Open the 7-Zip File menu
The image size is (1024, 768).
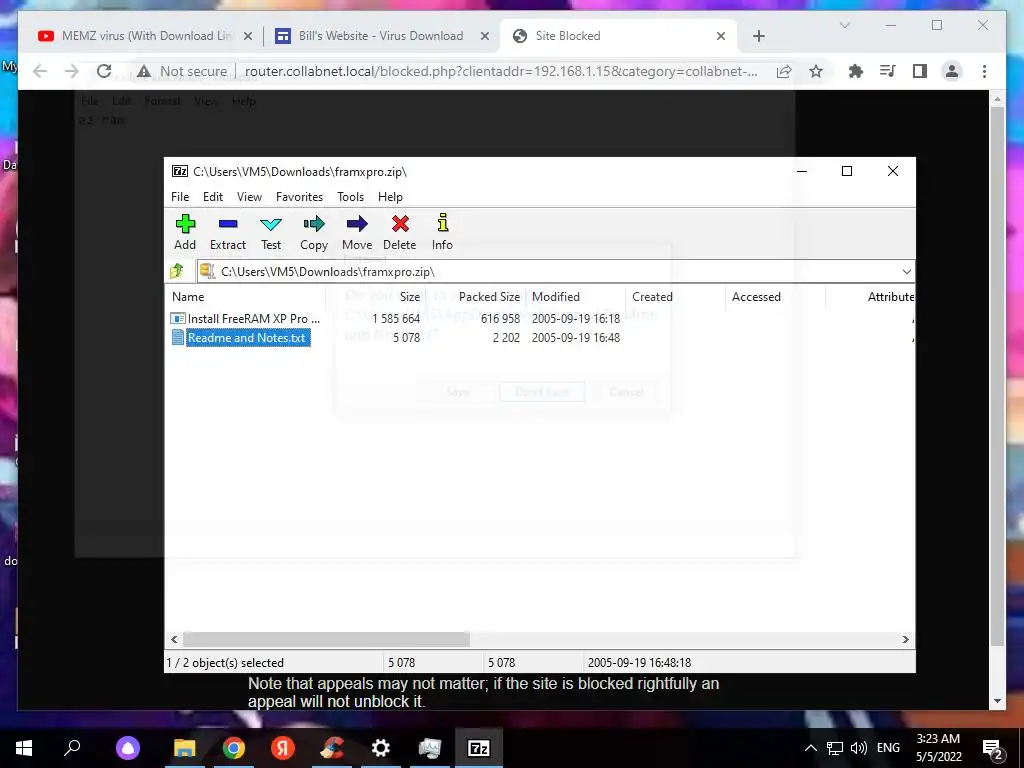click(x=180, y=197)
